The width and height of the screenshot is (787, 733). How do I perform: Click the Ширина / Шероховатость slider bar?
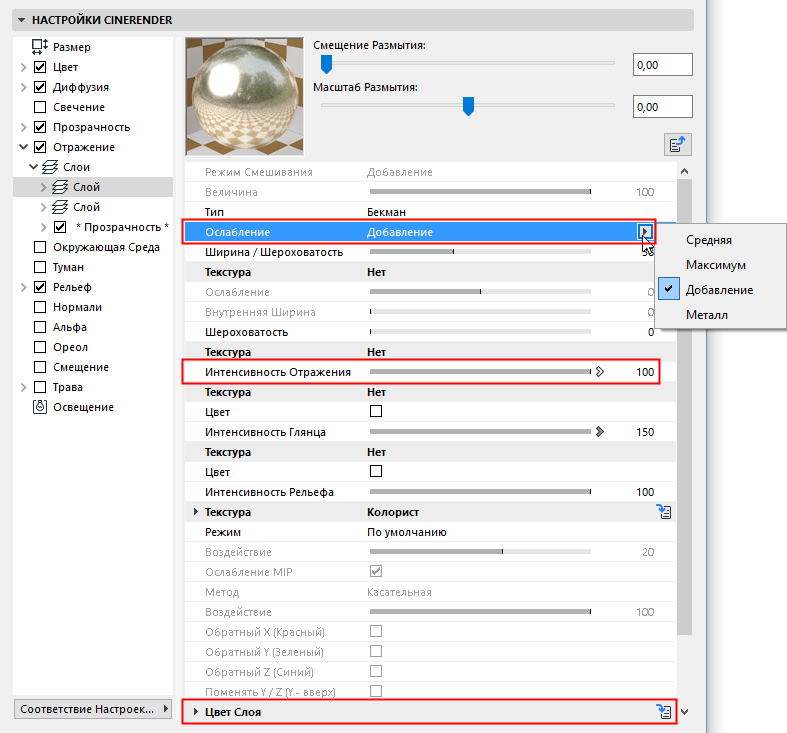click(480, 252)
